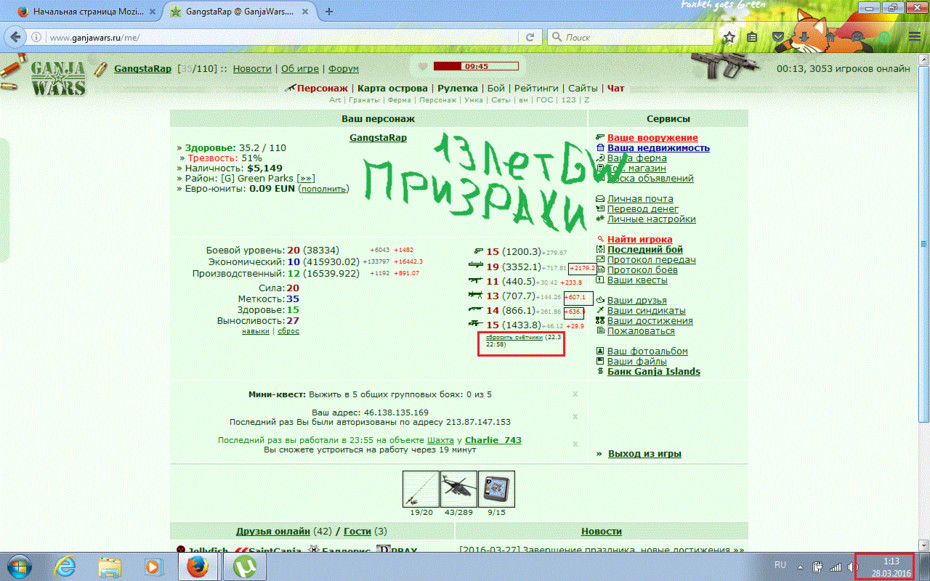Open the Форум link in header
930x581 pixels.
point(343,69)
